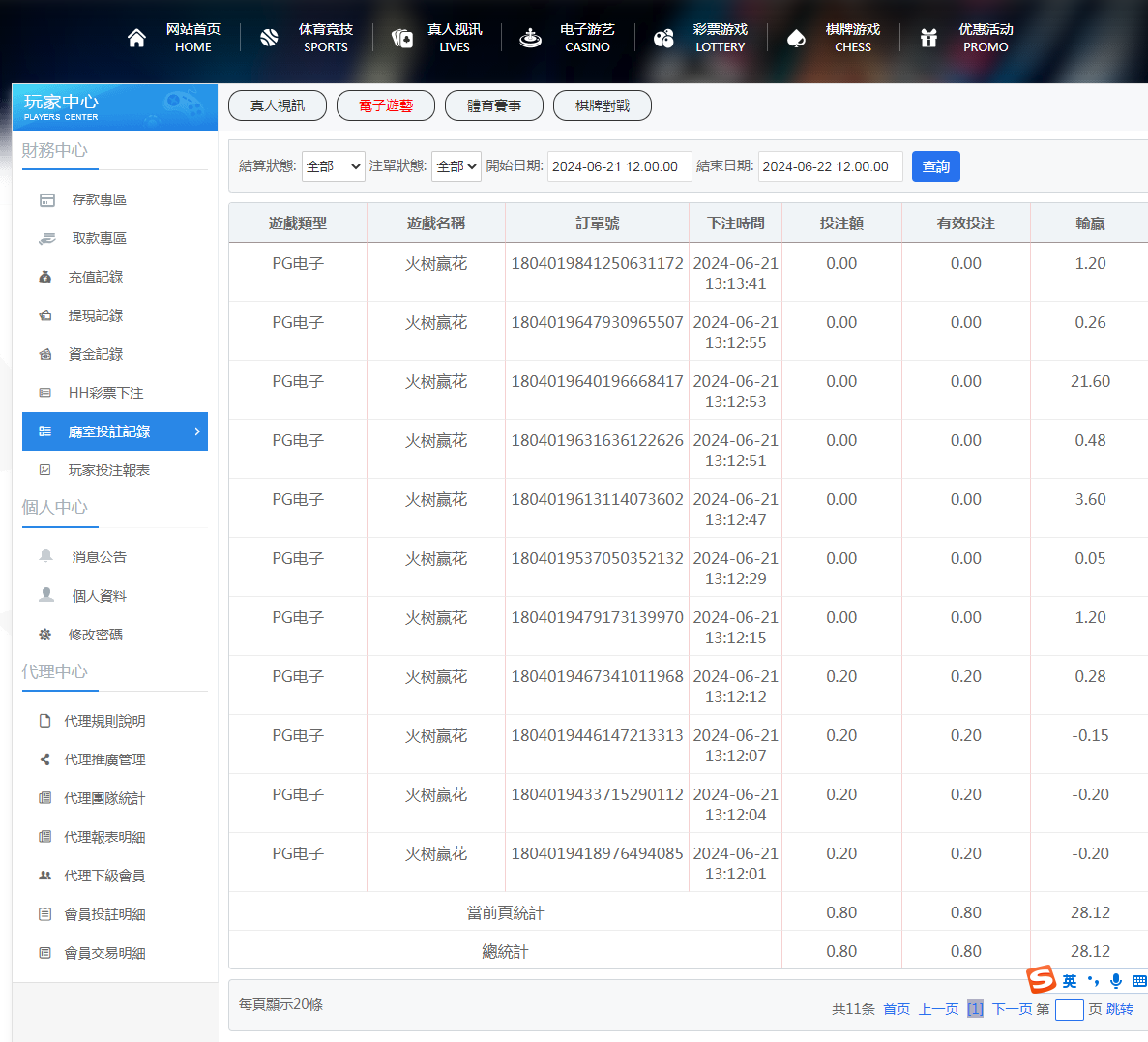Click the chess spade icon

click(x=796, y=38)
